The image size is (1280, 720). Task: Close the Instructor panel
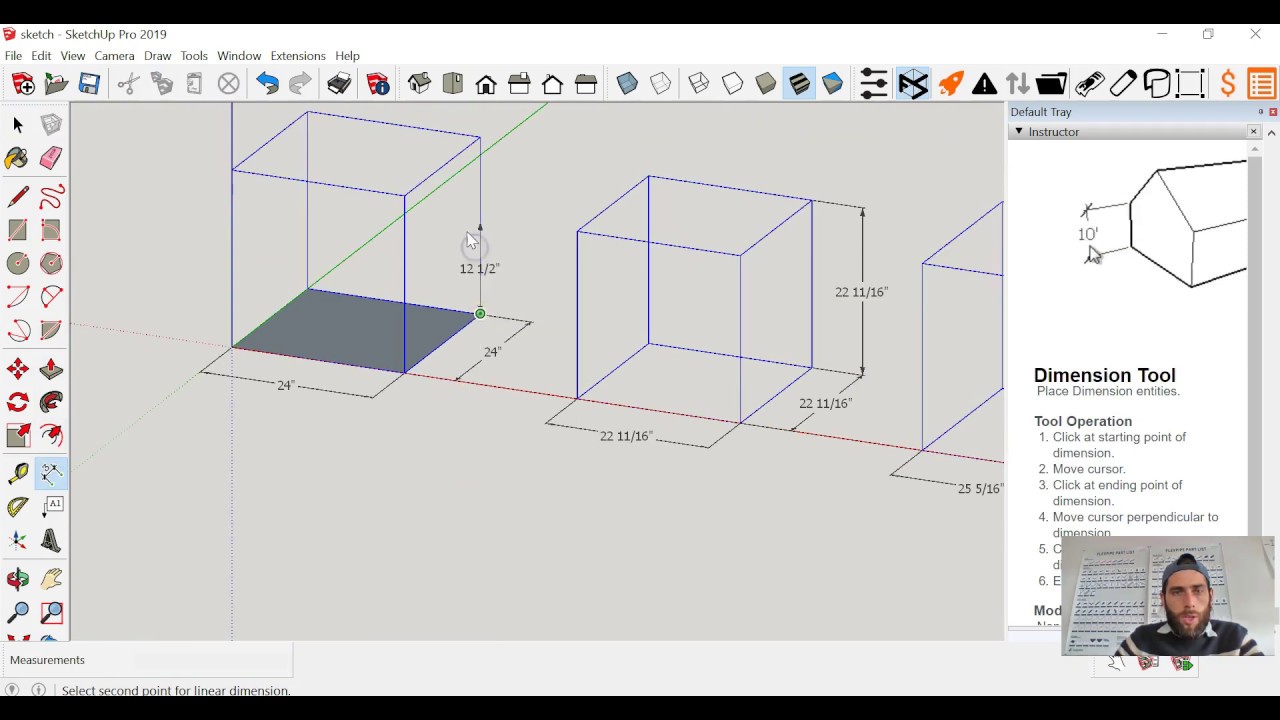pos(1253,131)
